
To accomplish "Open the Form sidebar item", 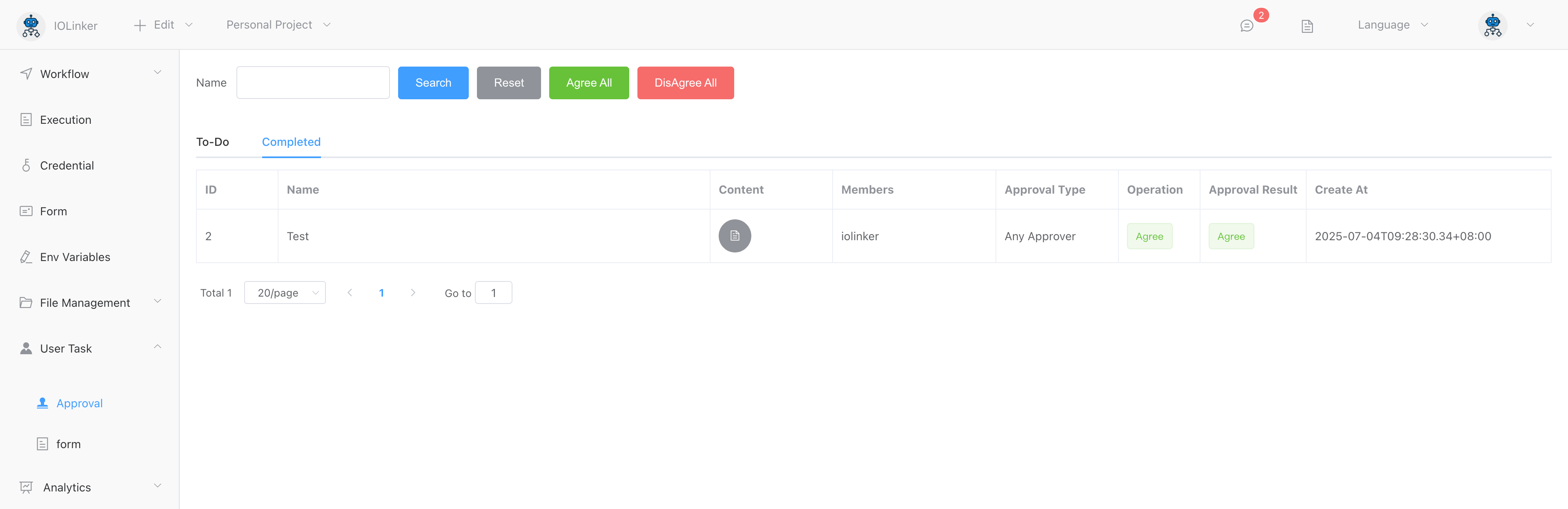I will (x=53, y=211).
